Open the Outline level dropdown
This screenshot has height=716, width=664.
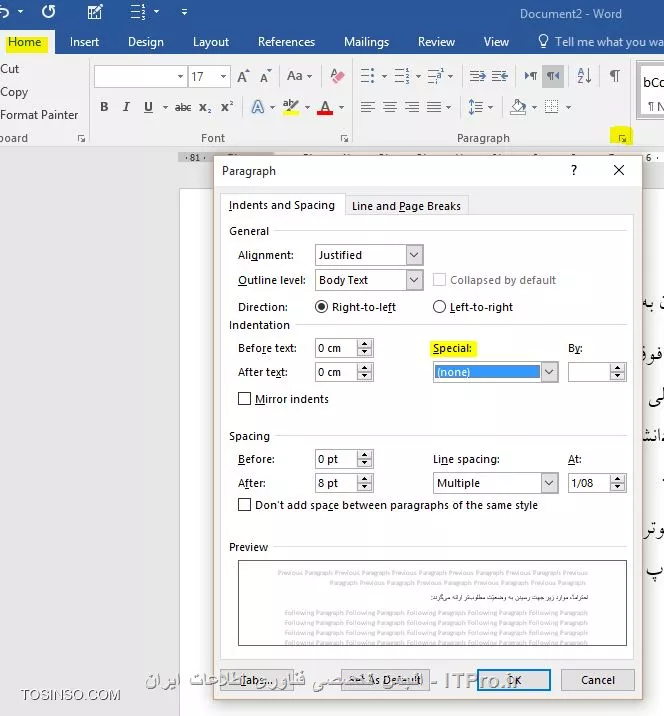pyautogui.click(x=414, y=279)
